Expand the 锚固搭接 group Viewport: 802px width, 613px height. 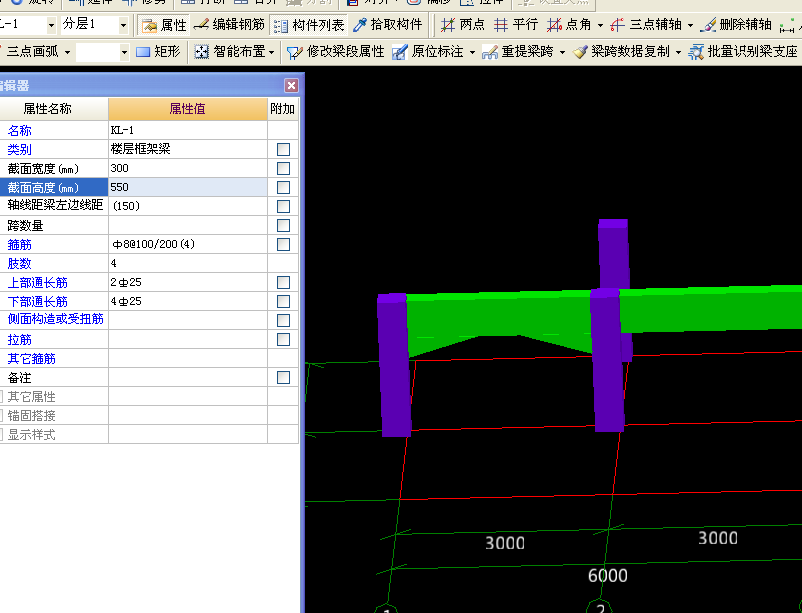(1, 415)
